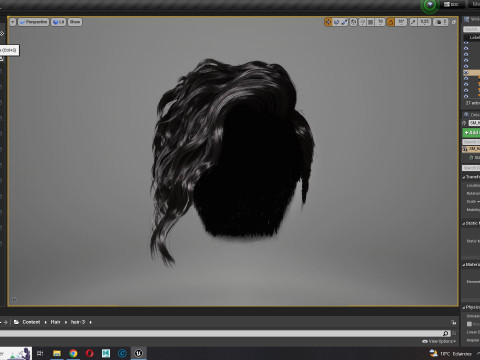480x360 pixels.
Task: Sort outliner by the Label column header
Action: pyautogui.click(x=474, y=37)
